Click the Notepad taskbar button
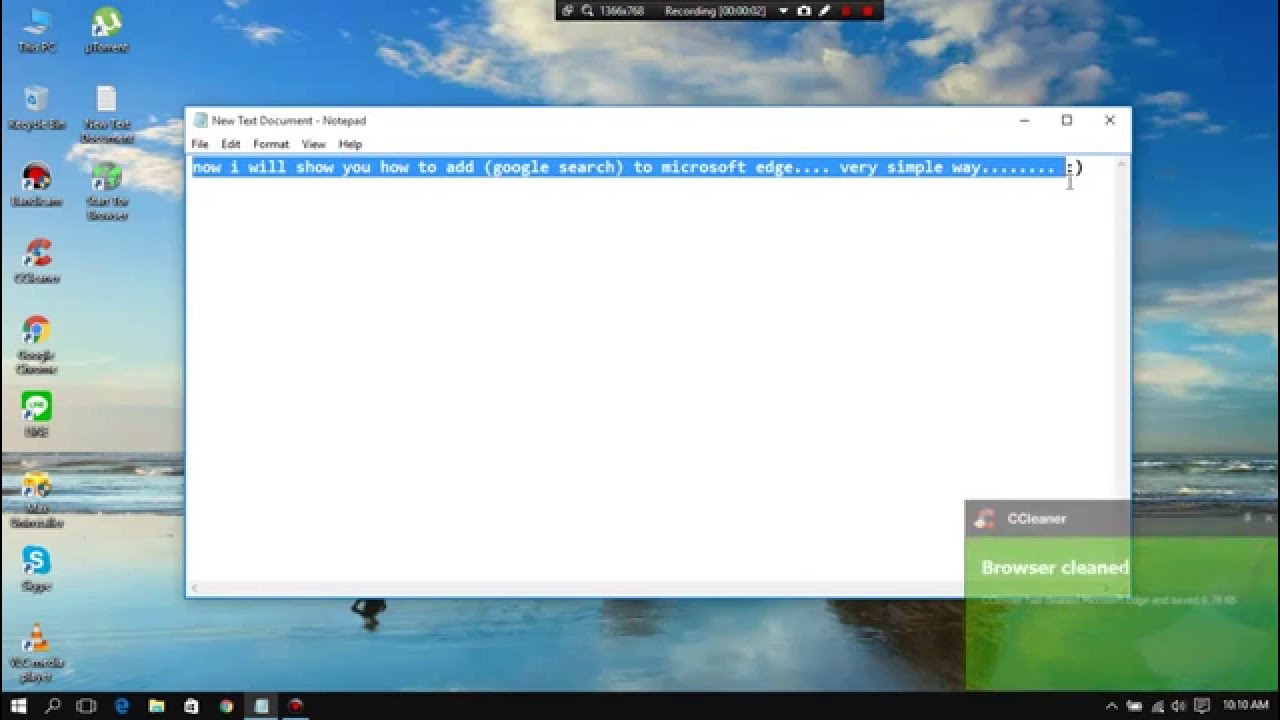 pyautogui.click(x=261, y=706)
